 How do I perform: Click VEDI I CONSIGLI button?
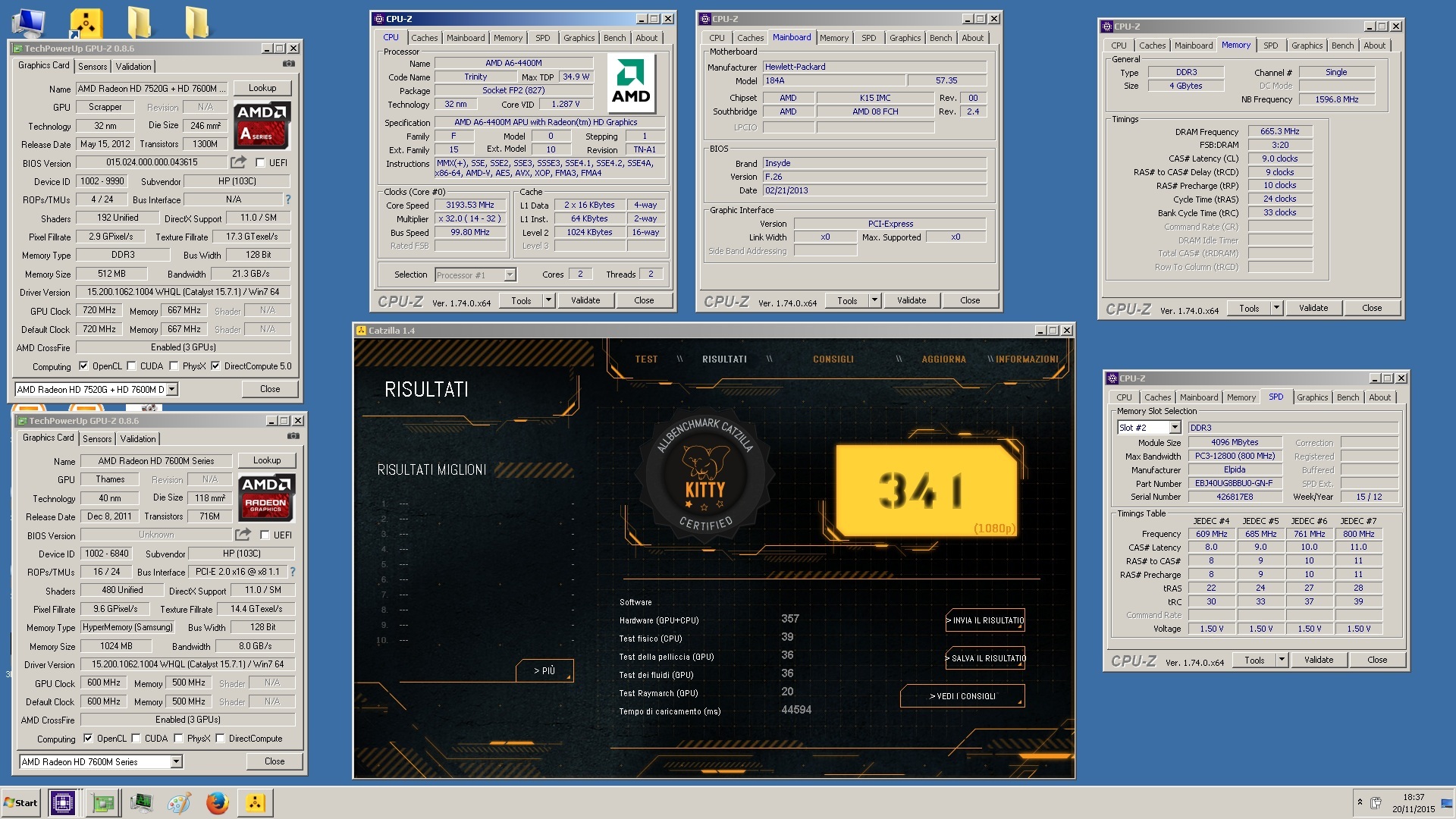pos(962,696)
